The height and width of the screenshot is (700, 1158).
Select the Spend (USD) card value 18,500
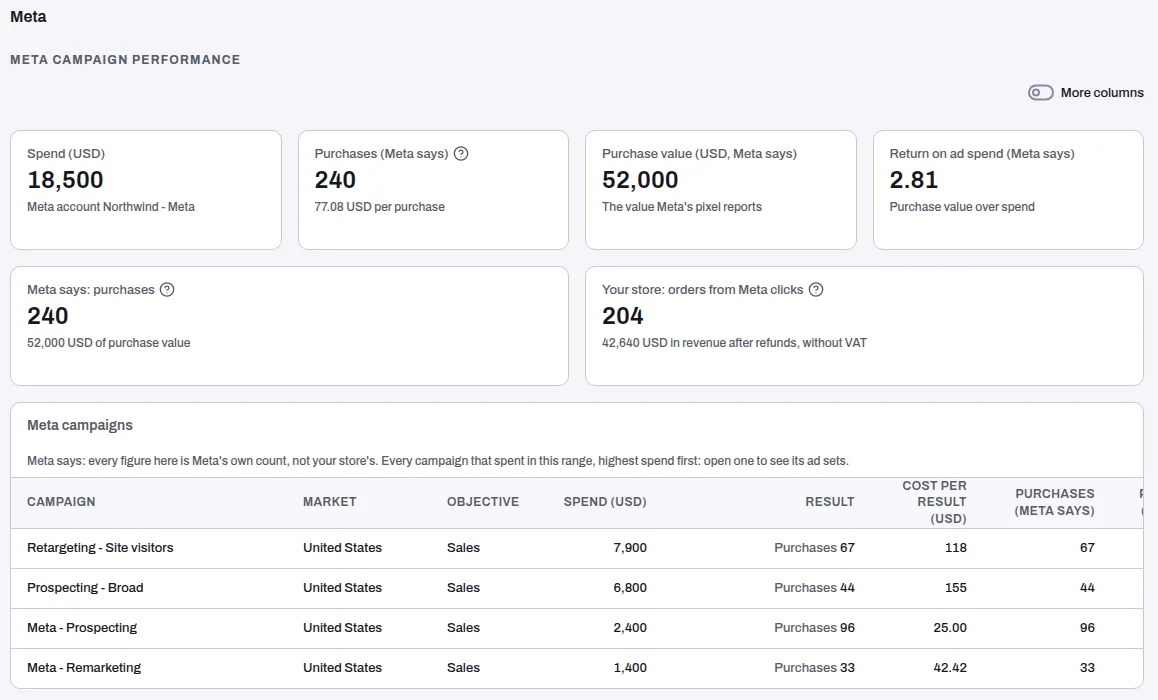tap(65, 179)
